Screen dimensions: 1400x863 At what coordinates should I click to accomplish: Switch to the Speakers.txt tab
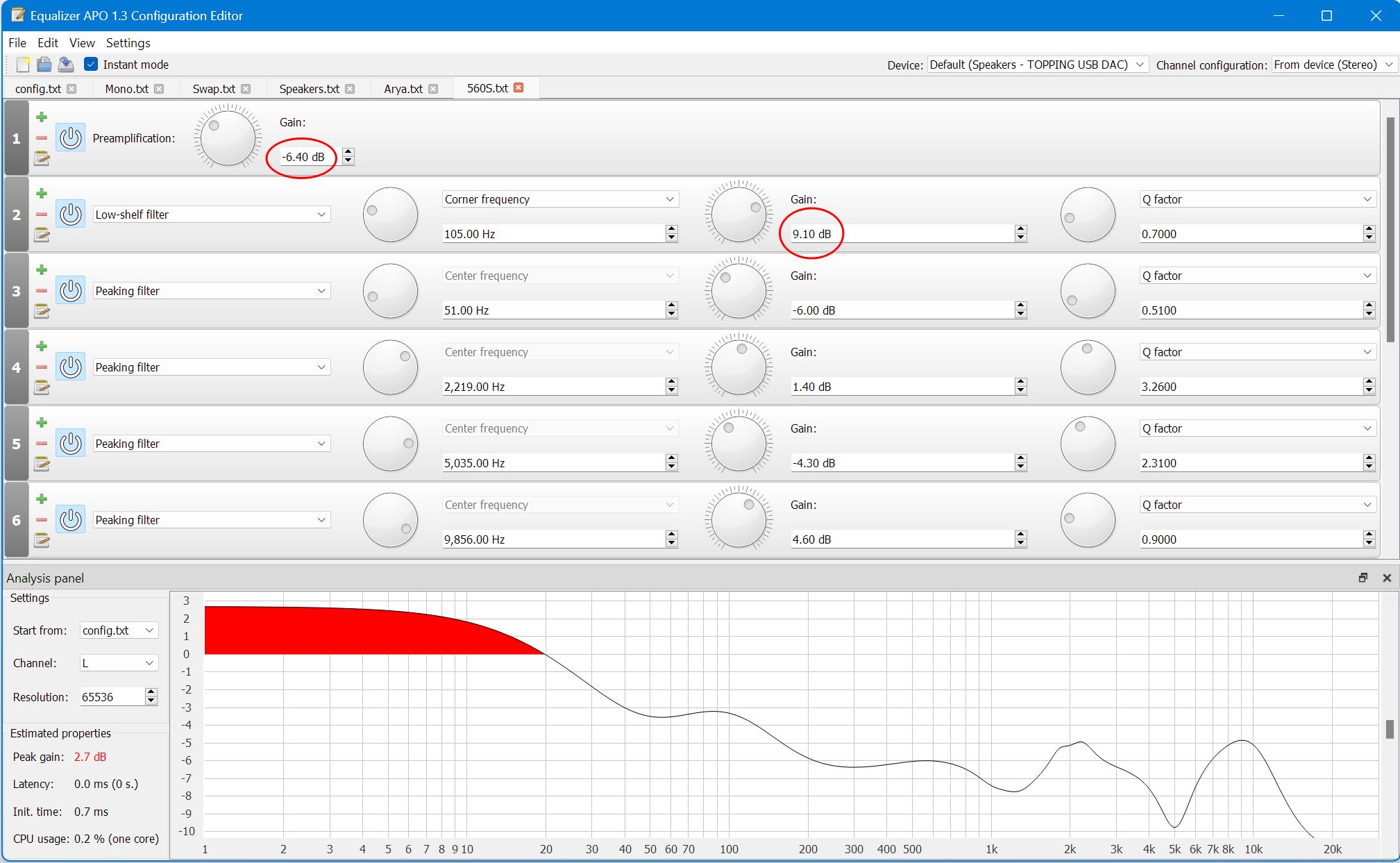coord(308,88)
